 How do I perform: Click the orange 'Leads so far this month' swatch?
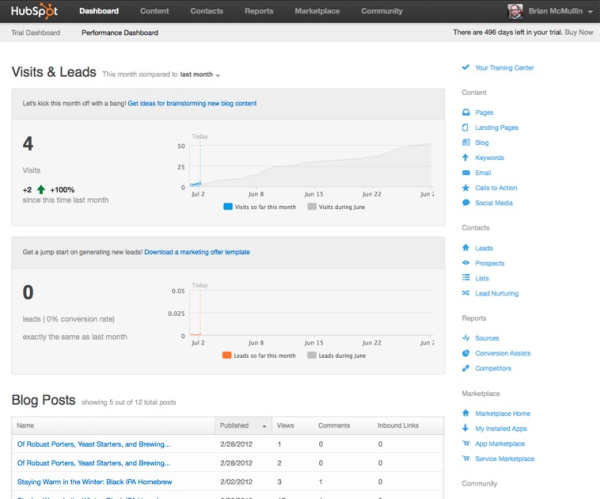(227, 355)
